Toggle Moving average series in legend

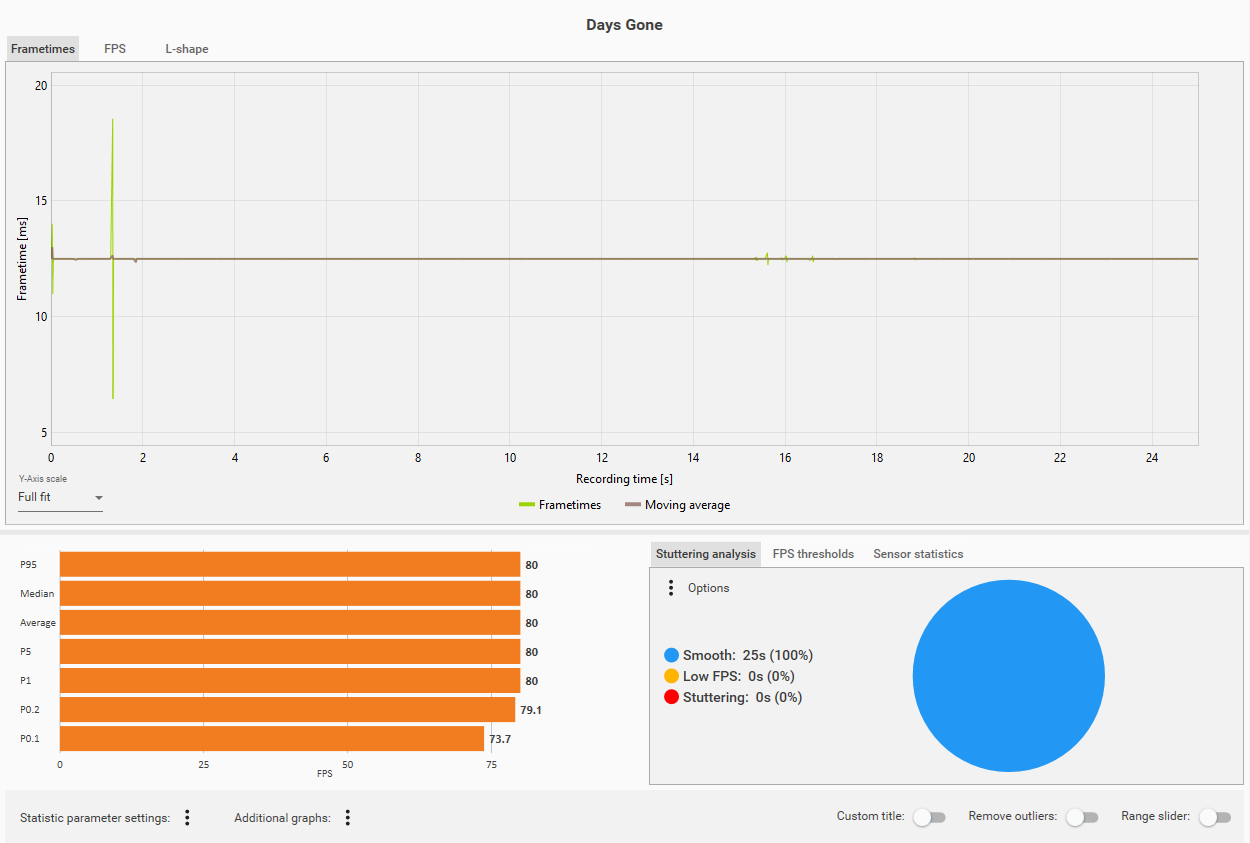point(677,505)
